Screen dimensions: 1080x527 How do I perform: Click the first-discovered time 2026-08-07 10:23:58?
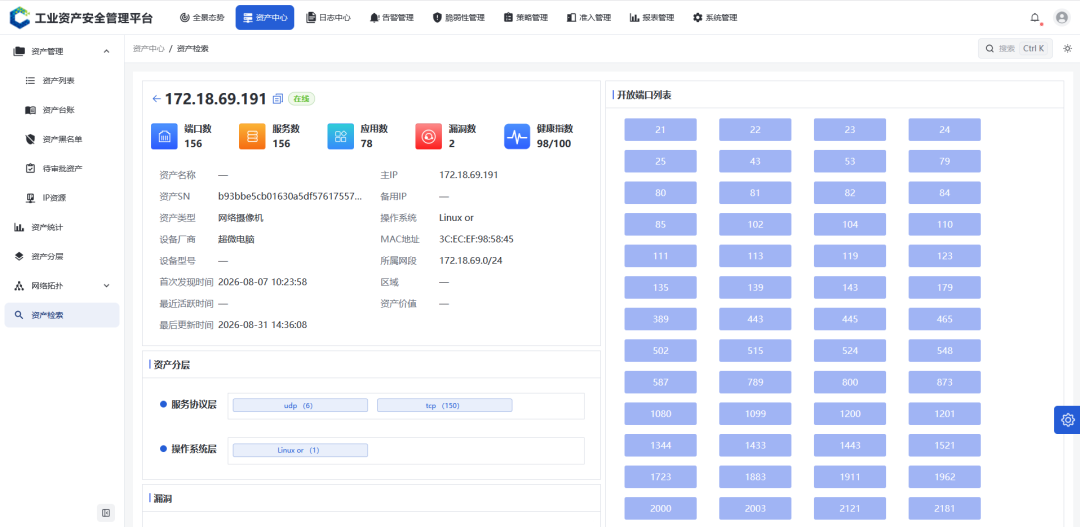point(262,282)
